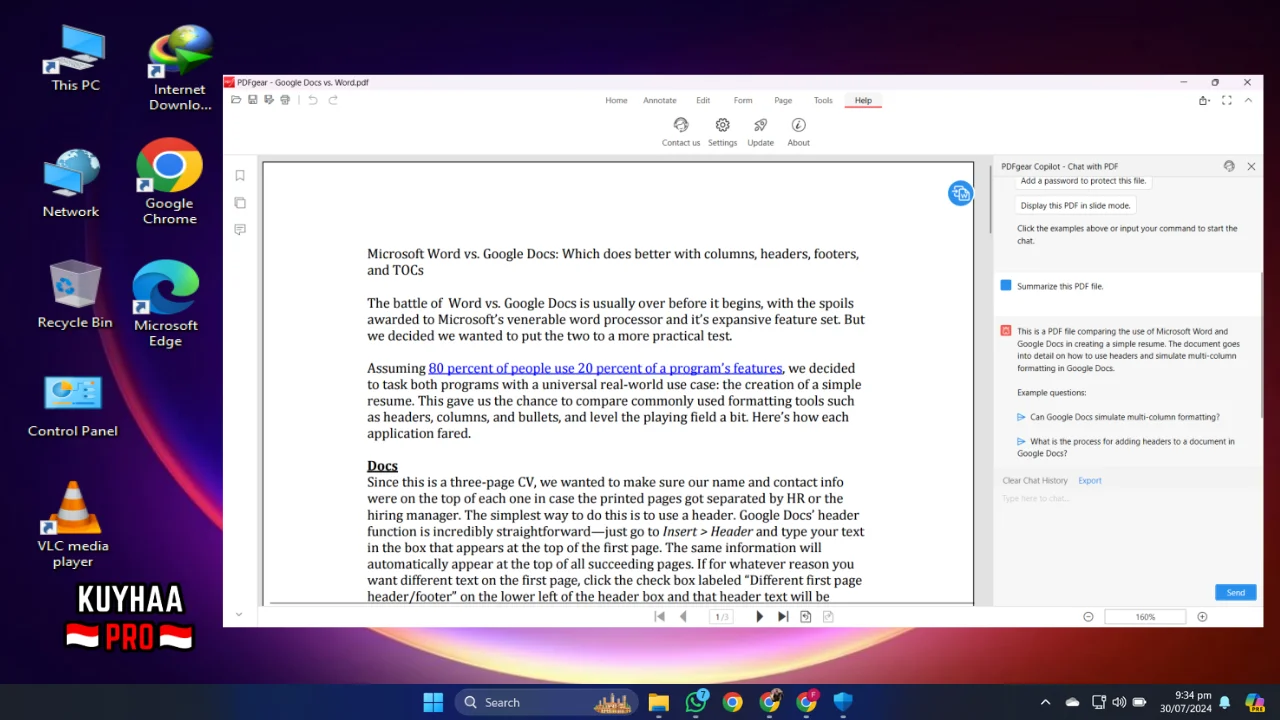Show the page thumbnails sidebar panel
1280x720 pixels.
pos(240,203)
